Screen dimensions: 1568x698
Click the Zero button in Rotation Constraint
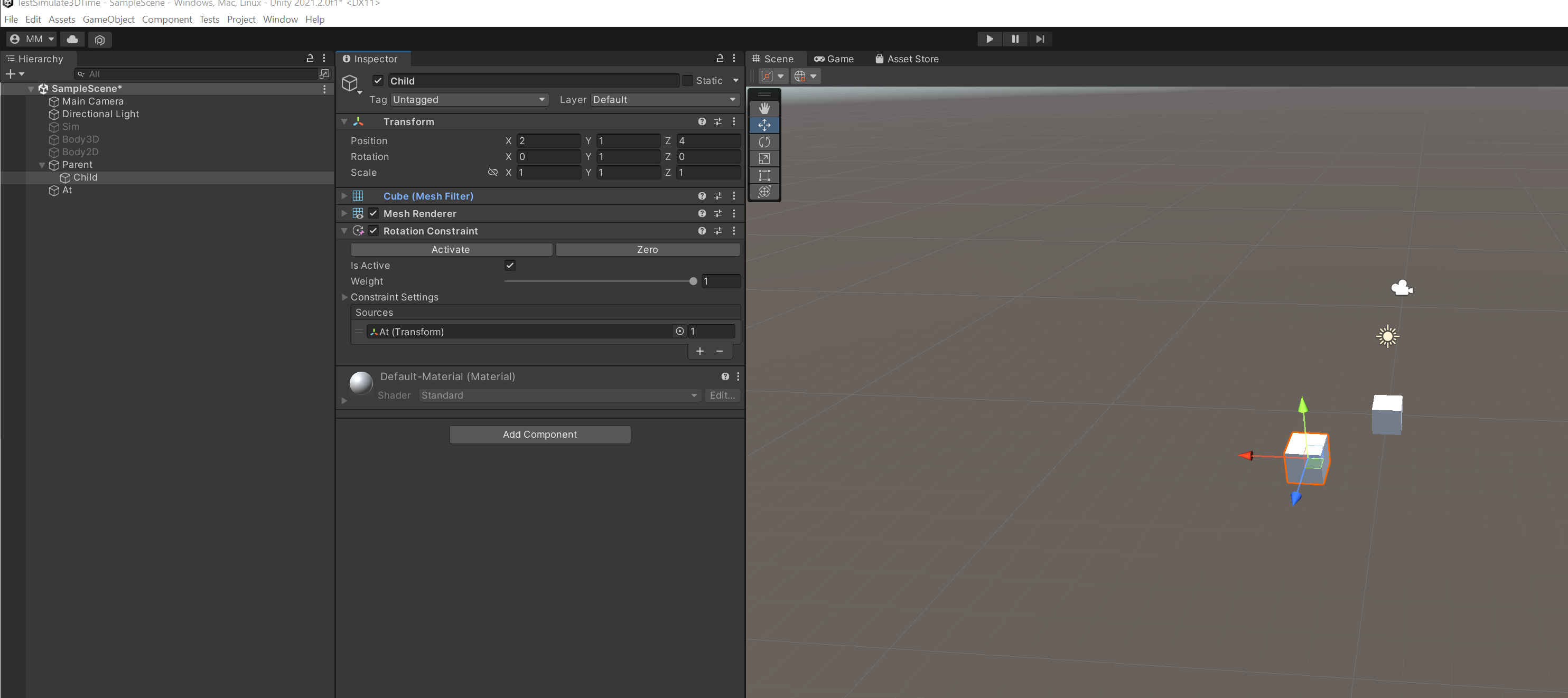coord(647,250)
